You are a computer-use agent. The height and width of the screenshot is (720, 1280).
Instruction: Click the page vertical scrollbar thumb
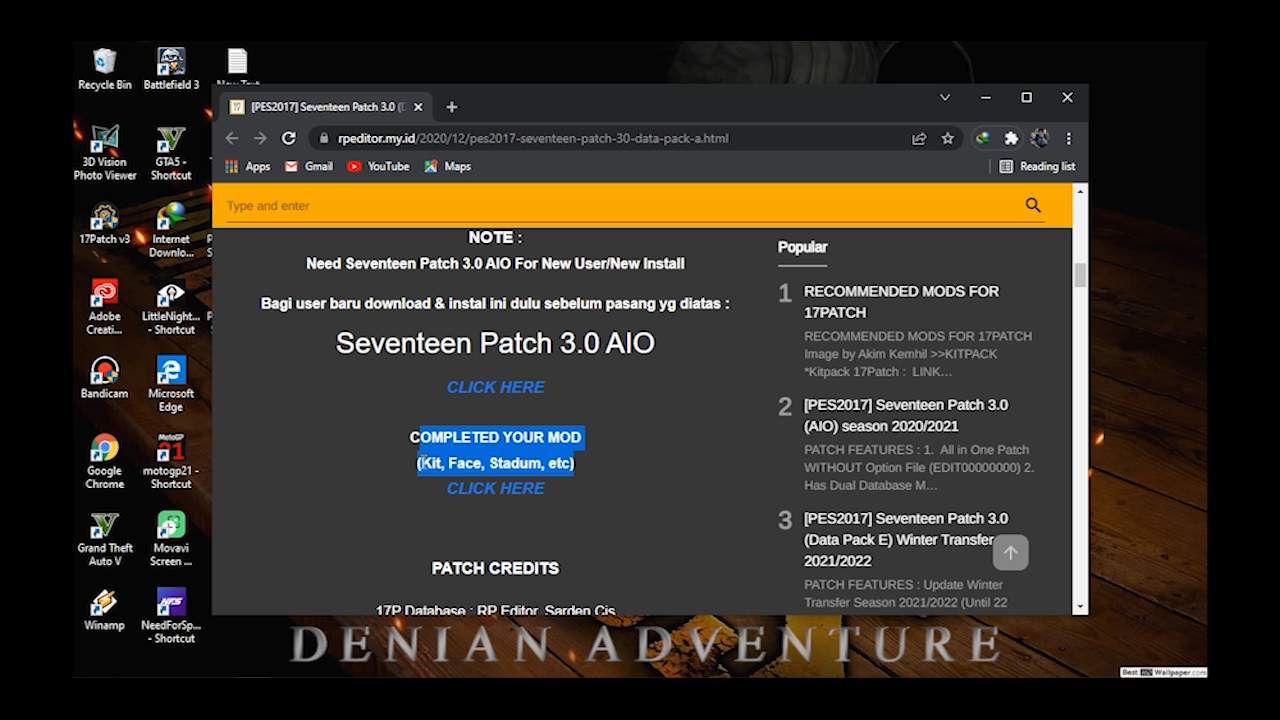pyautogui.click(x=1080, y=275)
